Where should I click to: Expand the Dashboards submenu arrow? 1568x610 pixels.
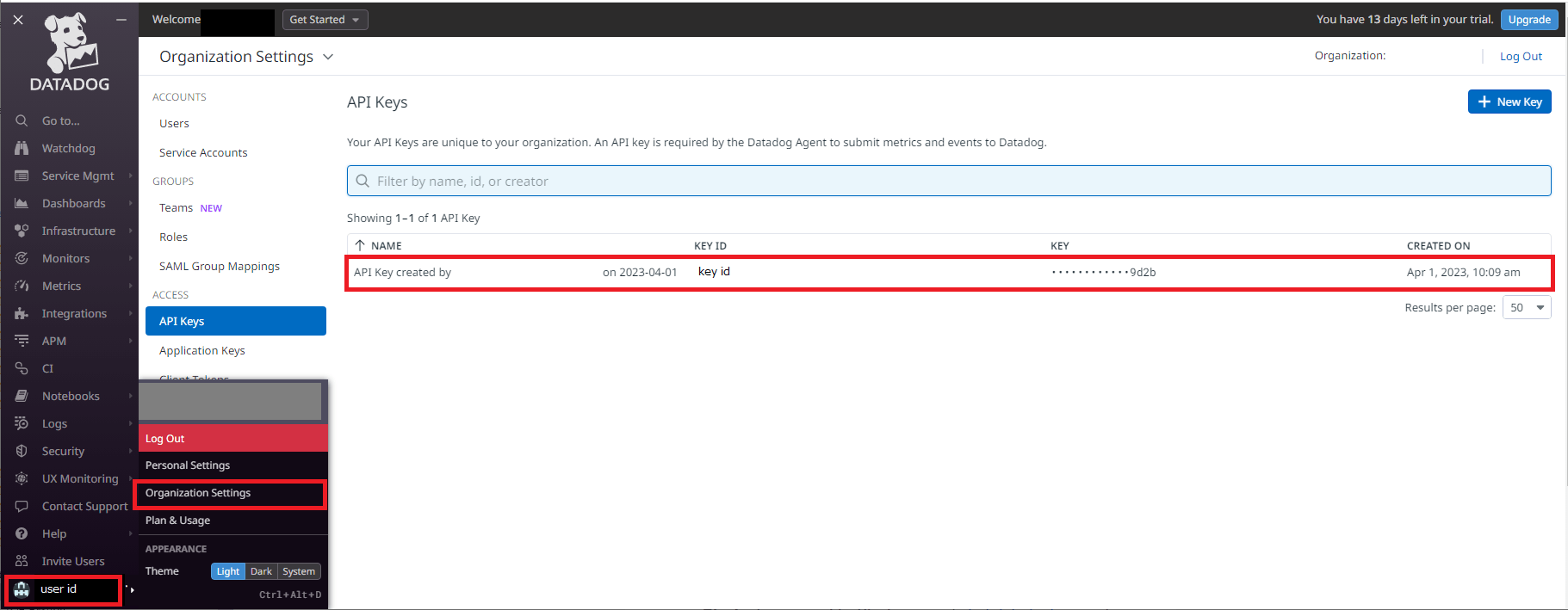tap(131, 203)
